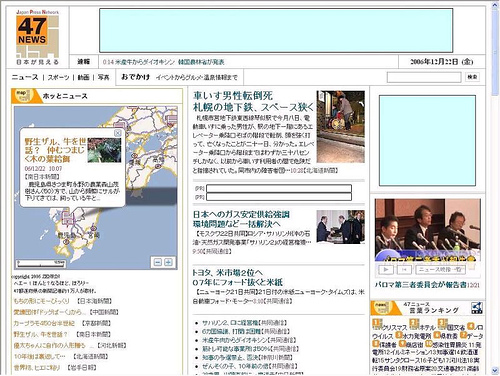
Task: Close the map news popup
Action: [118, 133]
